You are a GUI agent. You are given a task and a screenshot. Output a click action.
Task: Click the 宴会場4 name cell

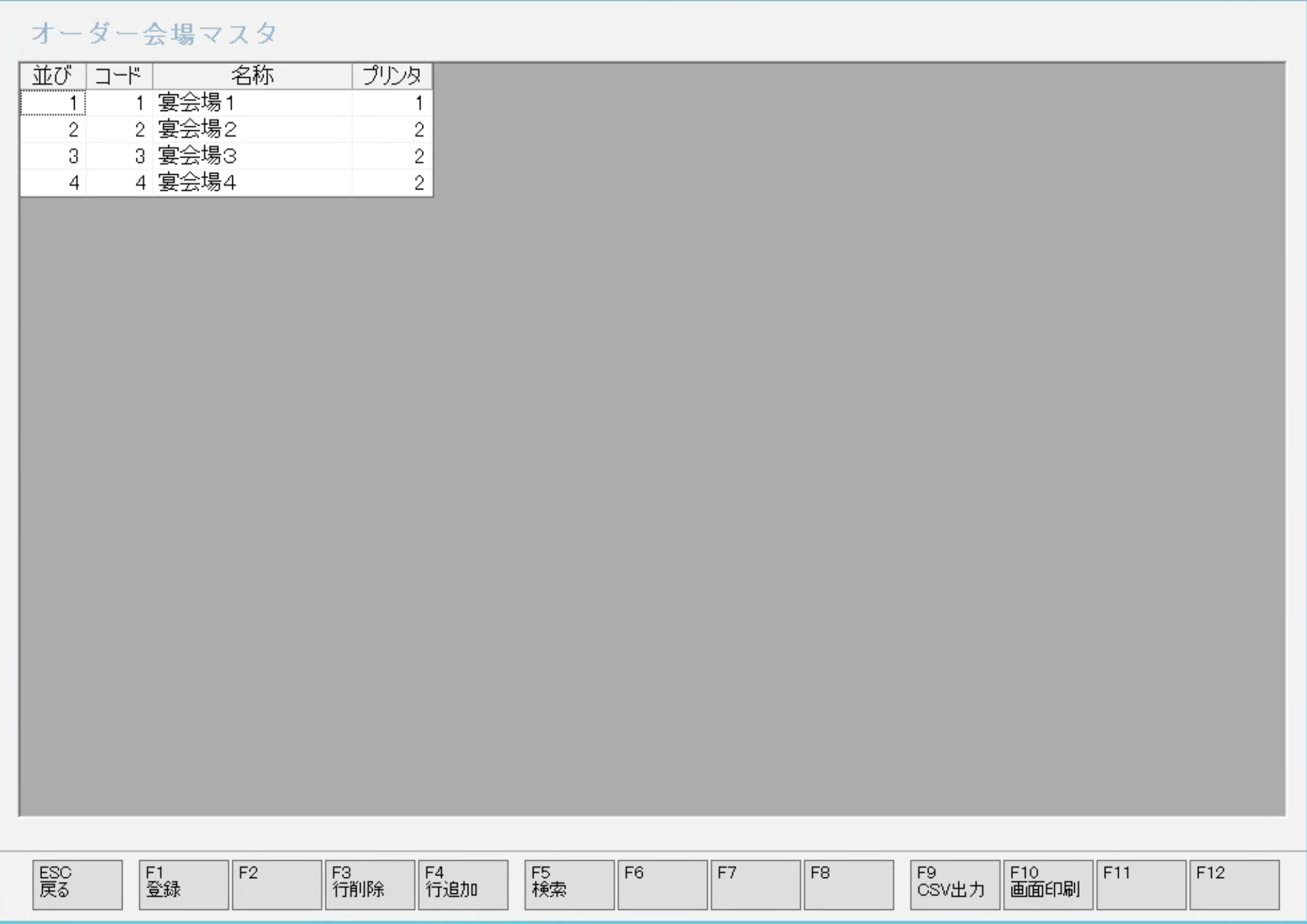point(252,183)
